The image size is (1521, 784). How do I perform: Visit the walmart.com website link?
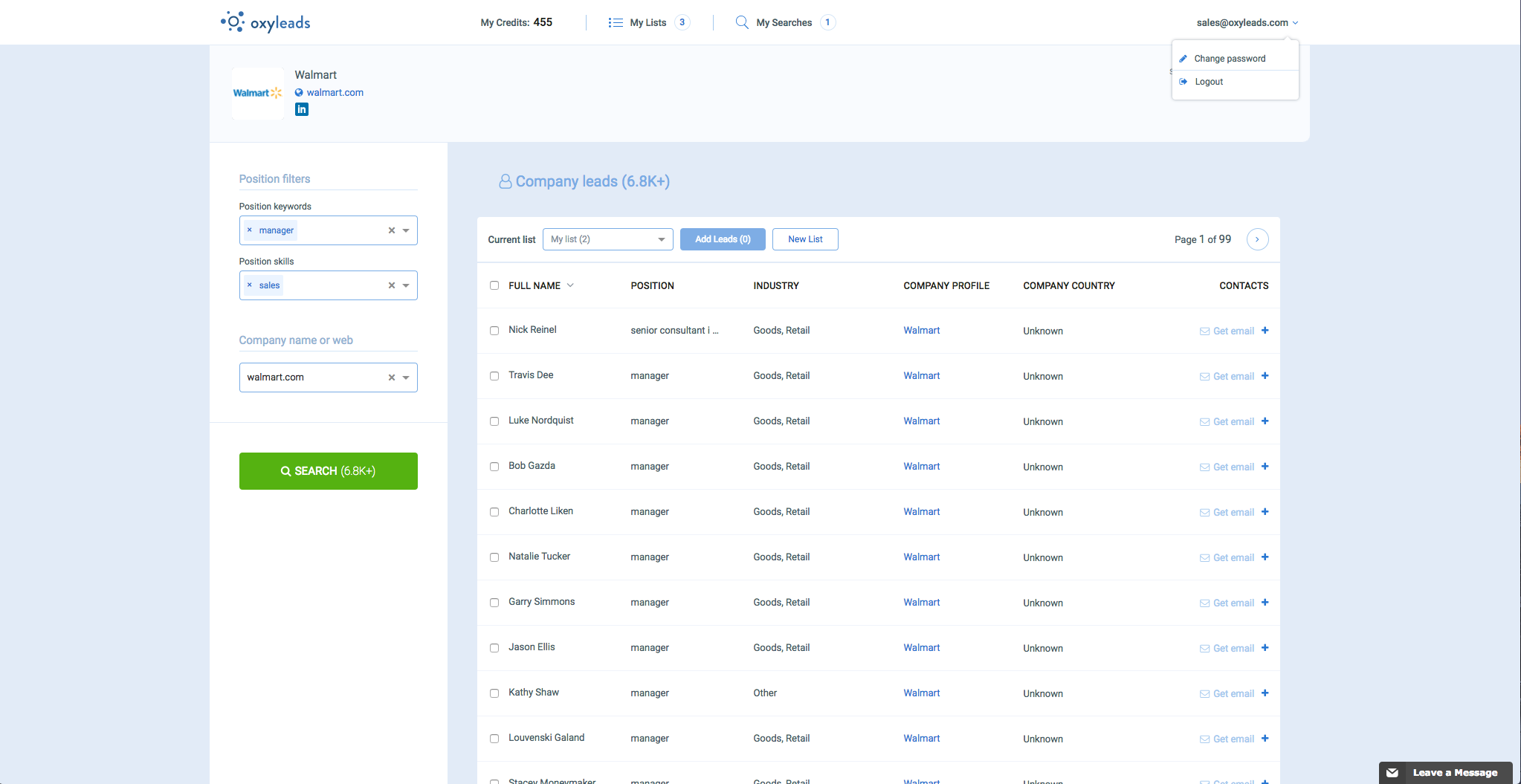coord(335,92)
